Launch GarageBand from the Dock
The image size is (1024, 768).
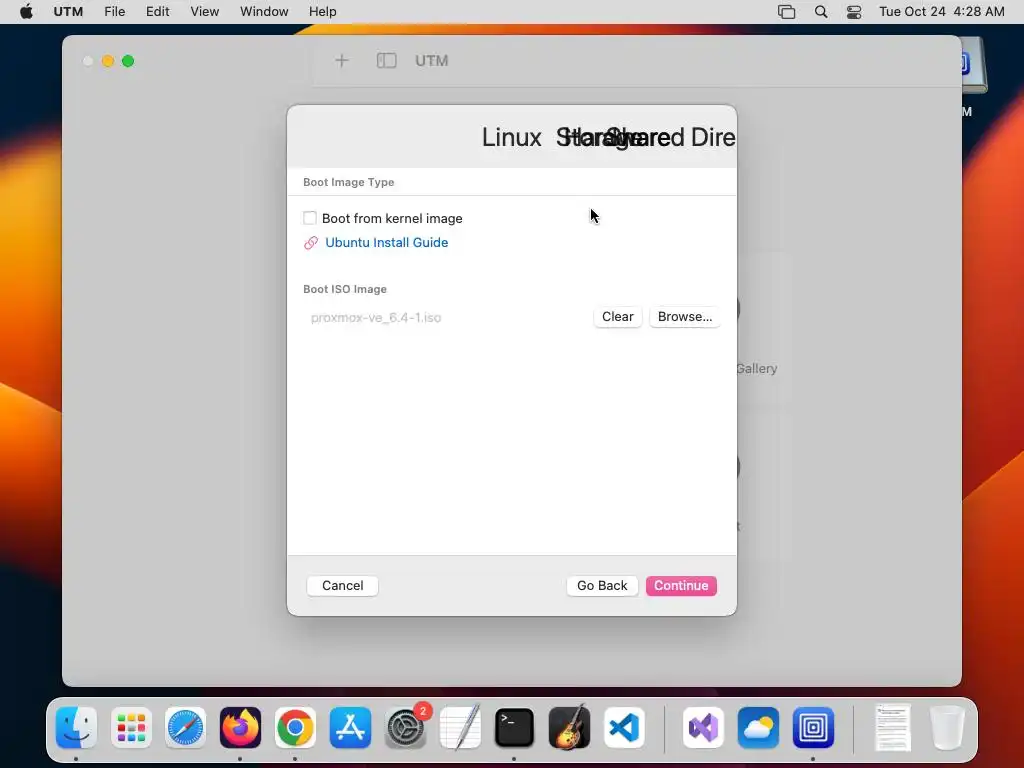pos(569,728)
